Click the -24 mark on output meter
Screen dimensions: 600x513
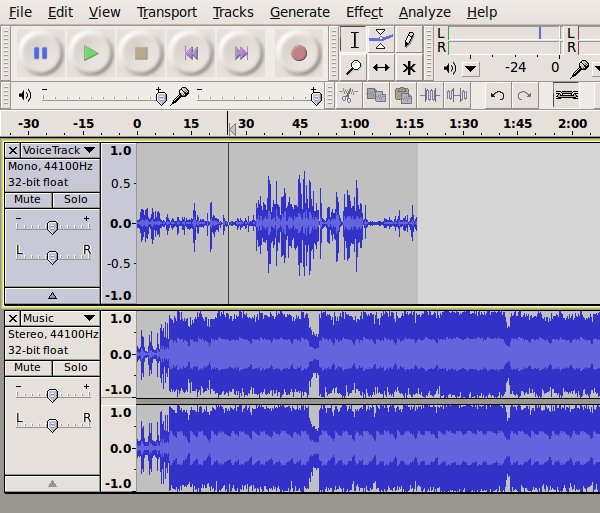point(515,68)
